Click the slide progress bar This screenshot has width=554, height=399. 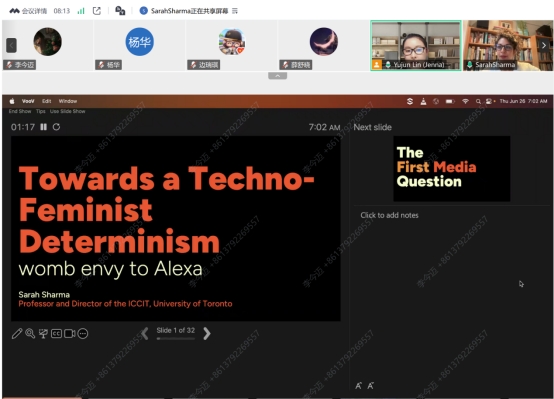click(x=176, y=339)
